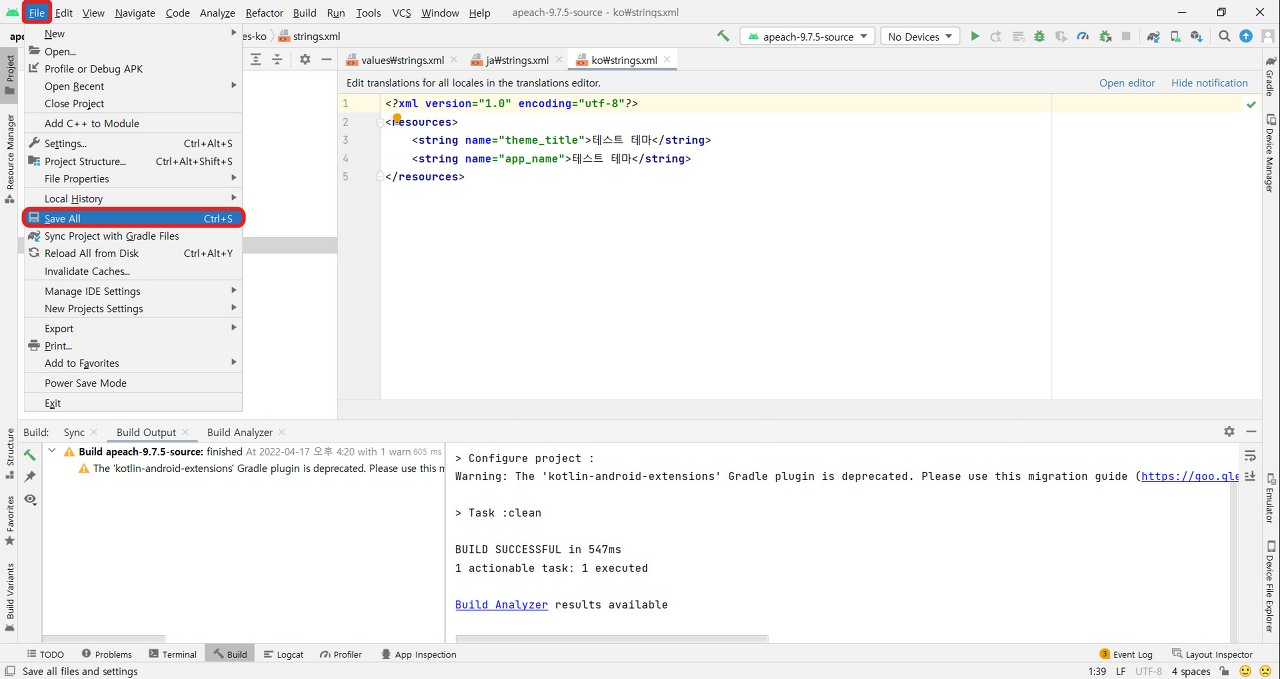Switch to the values\strings.xml editor tab
This screenshot has width=1280, height=679.
402,60
